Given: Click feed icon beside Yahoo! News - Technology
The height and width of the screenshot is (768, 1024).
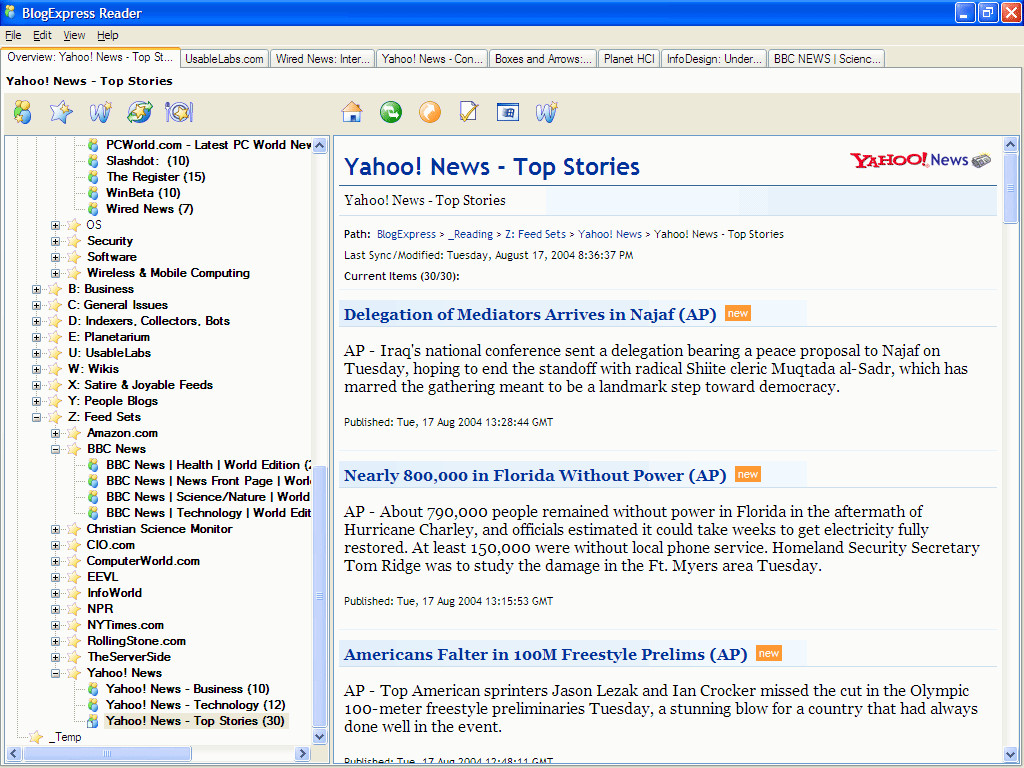Looking at the screenshot, I should pyautogui.click(x=93, y=705).
